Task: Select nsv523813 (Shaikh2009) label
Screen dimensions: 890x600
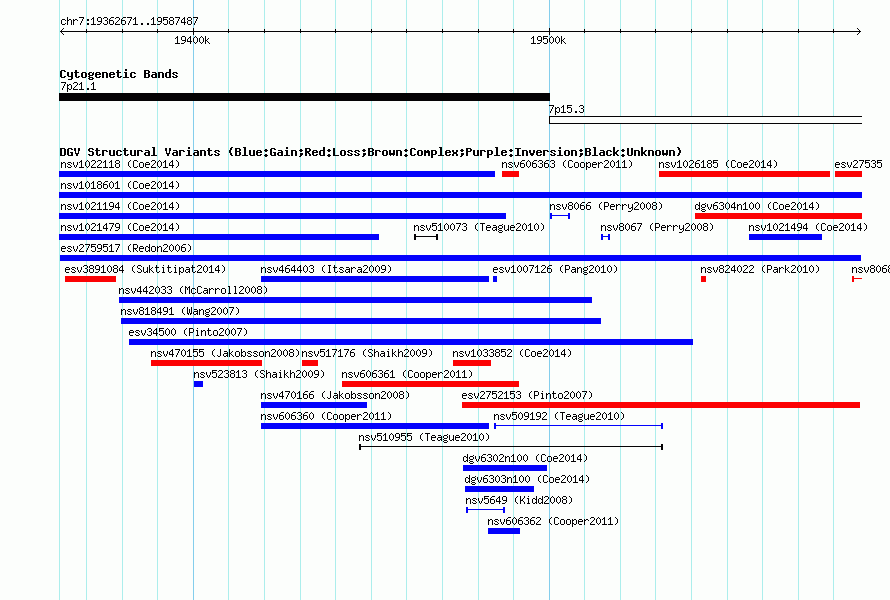Action: 259,374
